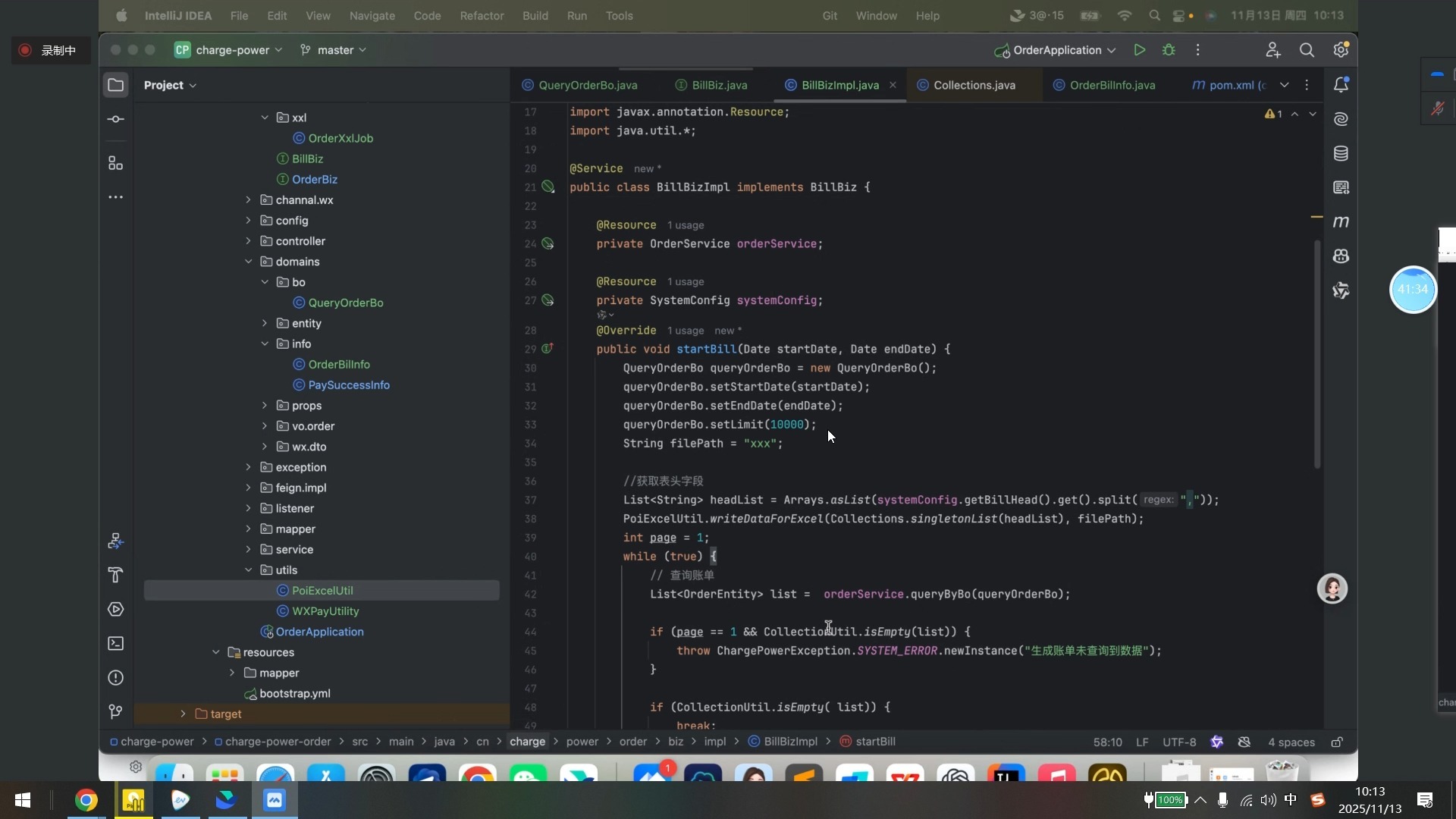The width and height of the screenshot is (1456, 819).
Task: Open the master branch dropdown
Action: coord(334,50)
